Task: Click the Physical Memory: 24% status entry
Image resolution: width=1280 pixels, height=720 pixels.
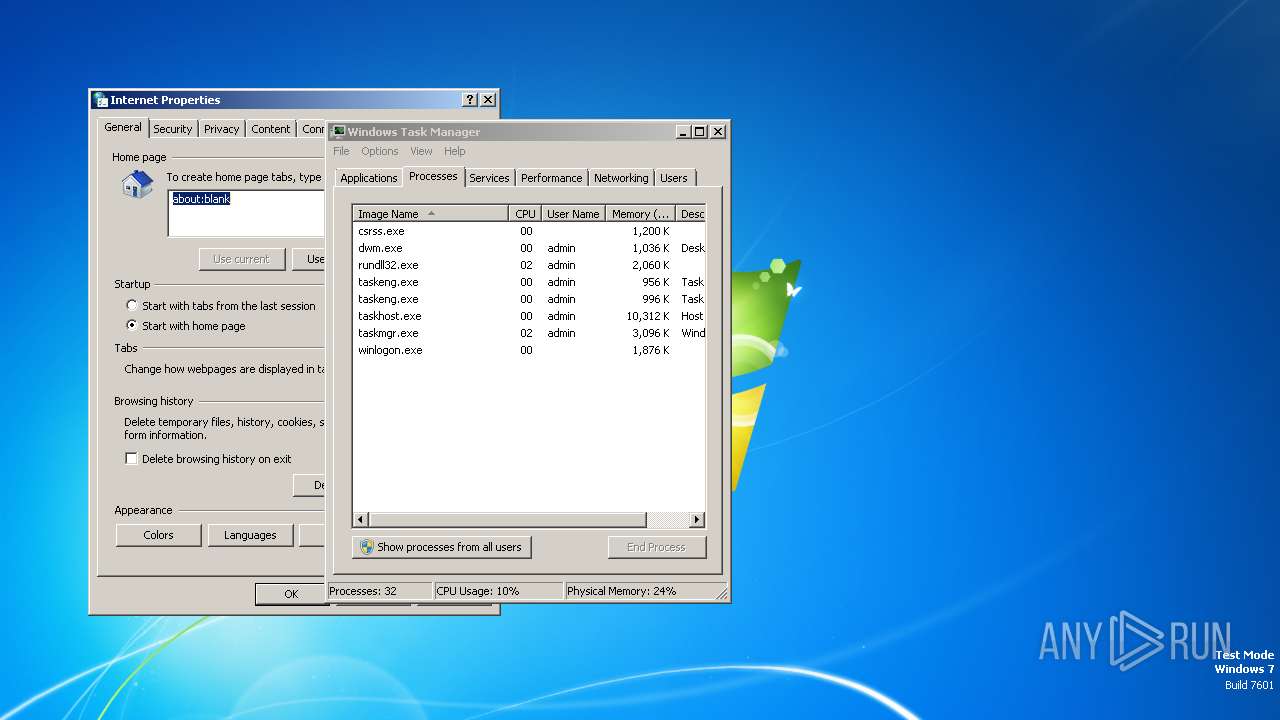Action: (x=640, y=591)
